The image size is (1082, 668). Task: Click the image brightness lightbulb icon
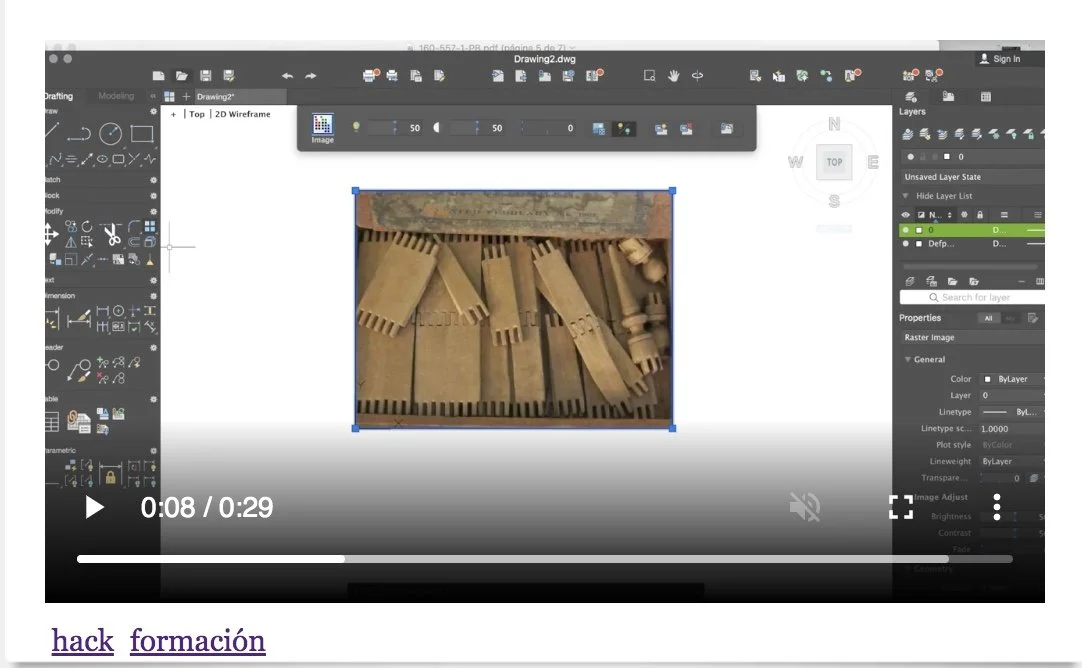coord(356,127)
